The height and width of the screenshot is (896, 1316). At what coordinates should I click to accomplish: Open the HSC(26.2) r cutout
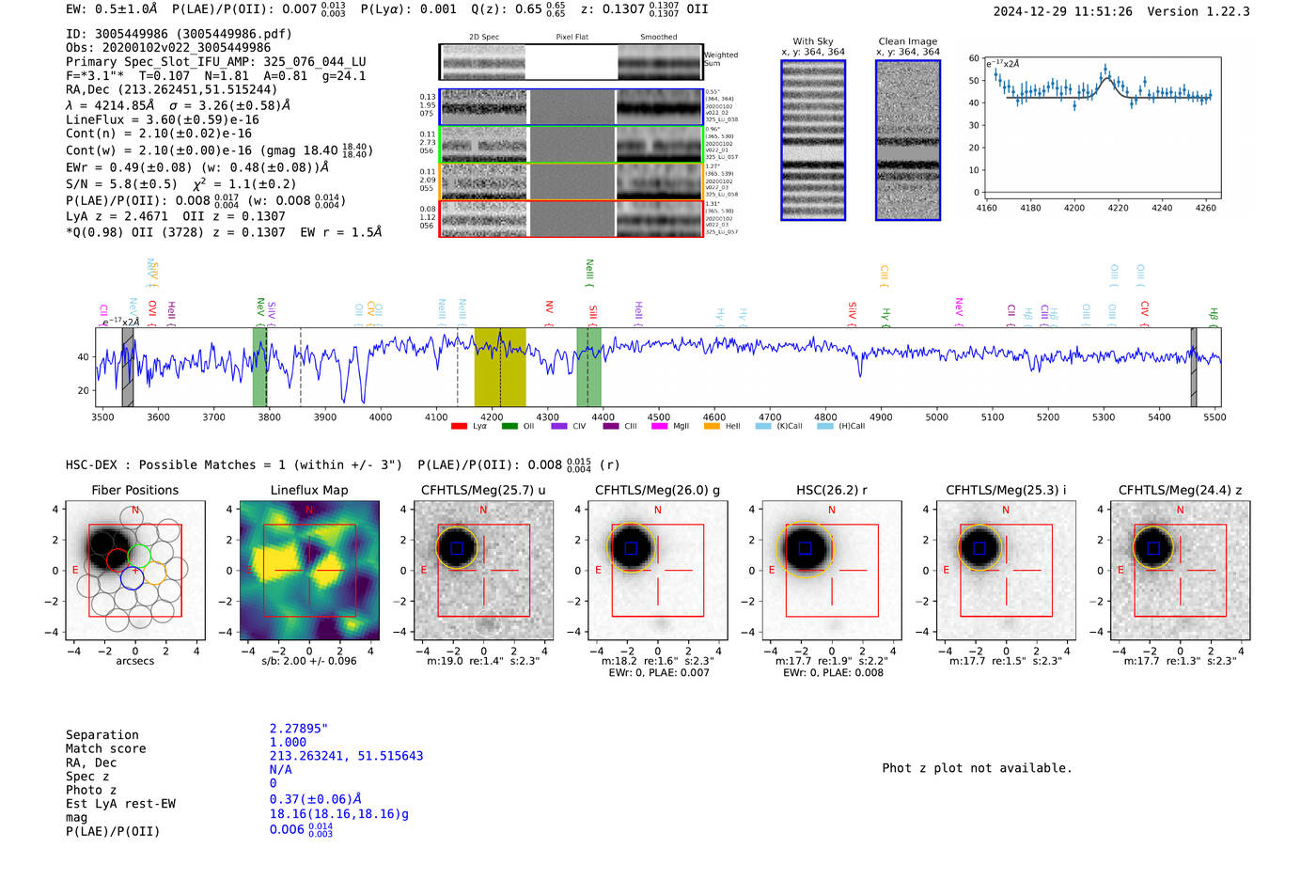pyautogui.click(x=832, y=570)
